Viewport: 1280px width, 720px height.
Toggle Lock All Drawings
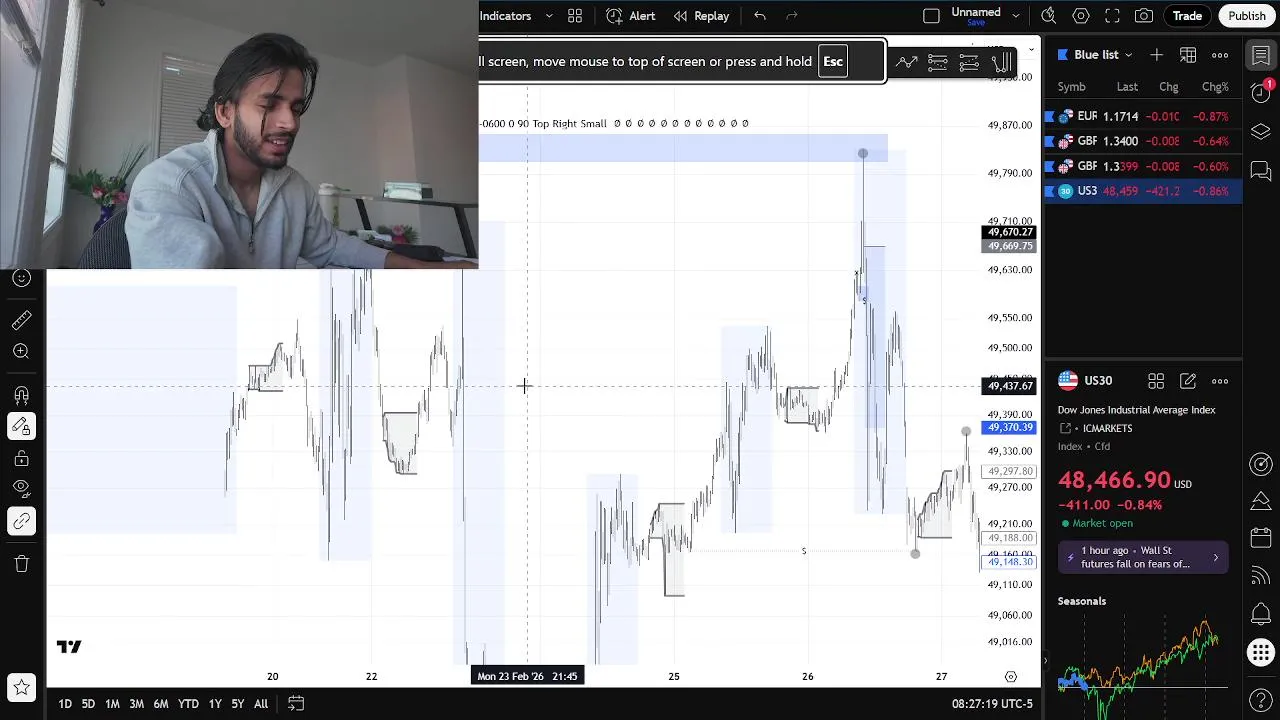[21, 459]
